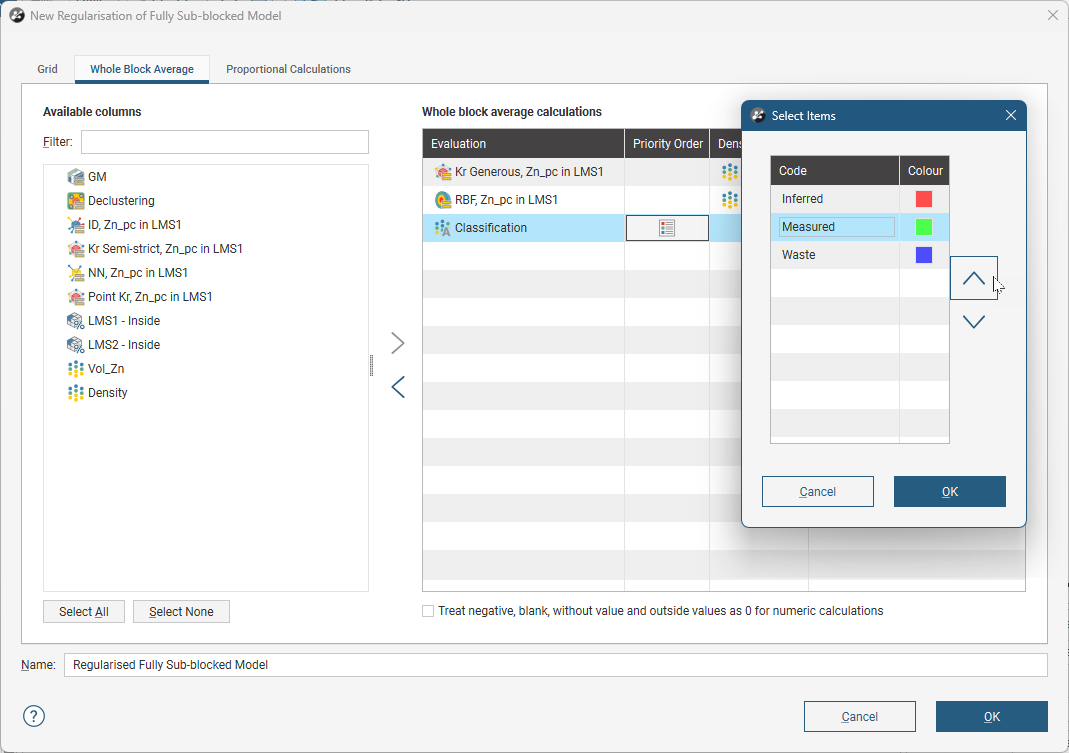
Task: Enable treating negative and blank values as 0
Action: pos(428,611)
